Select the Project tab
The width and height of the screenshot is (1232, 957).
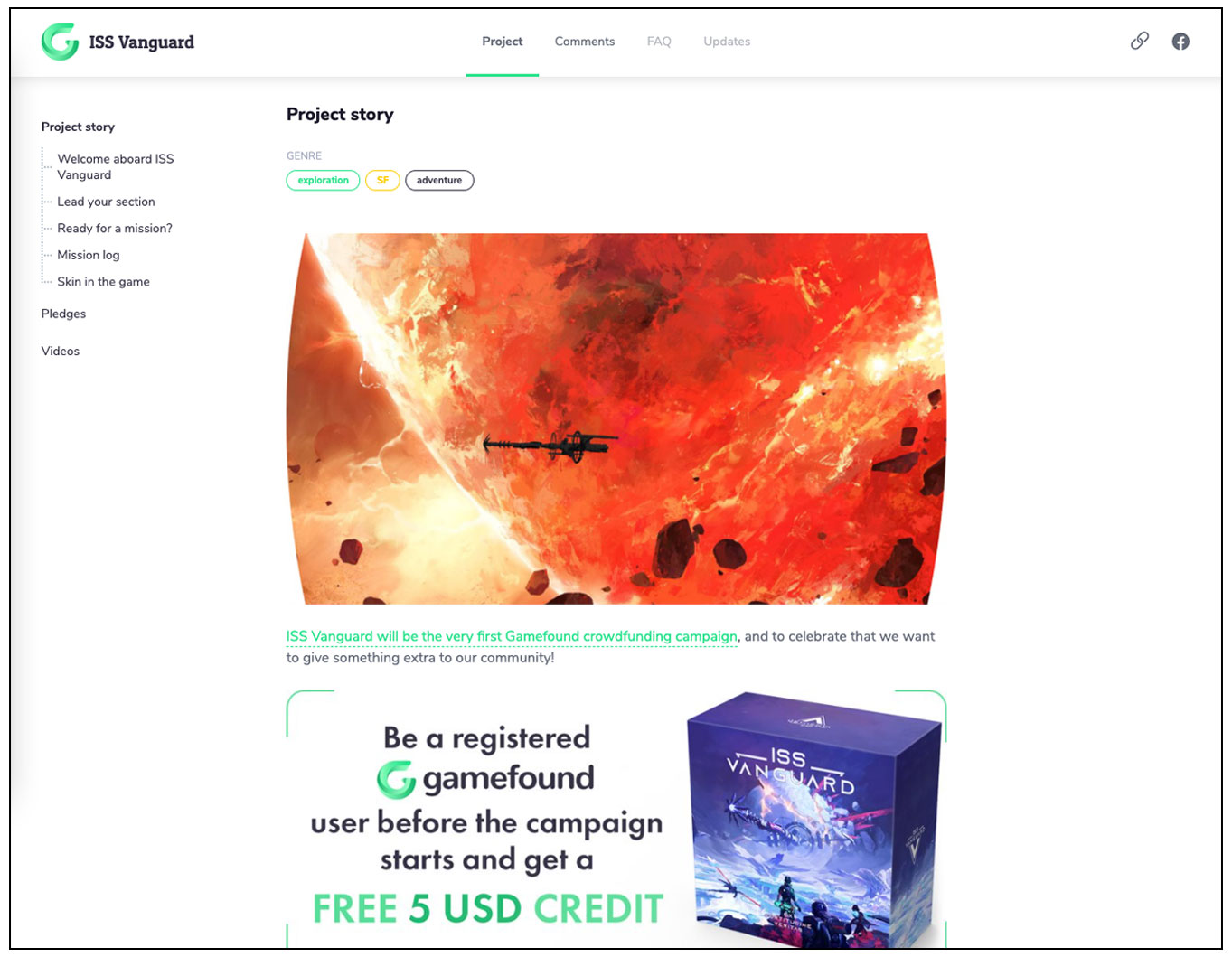(x=502, y=42)
